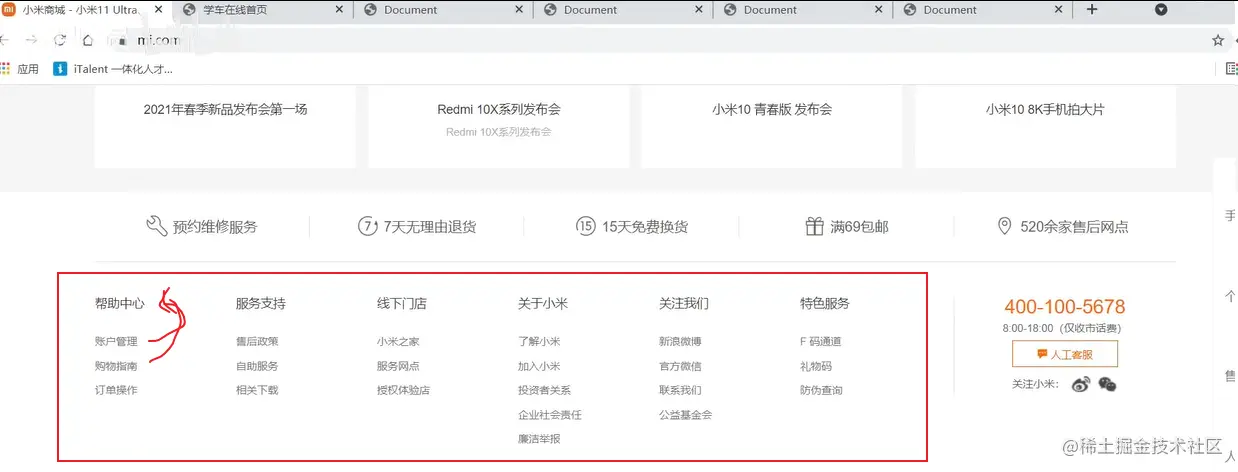Screen dimensions: 1238x472
Task: Open the 应用 apps grid icon
Action: [x=6, y=69]
